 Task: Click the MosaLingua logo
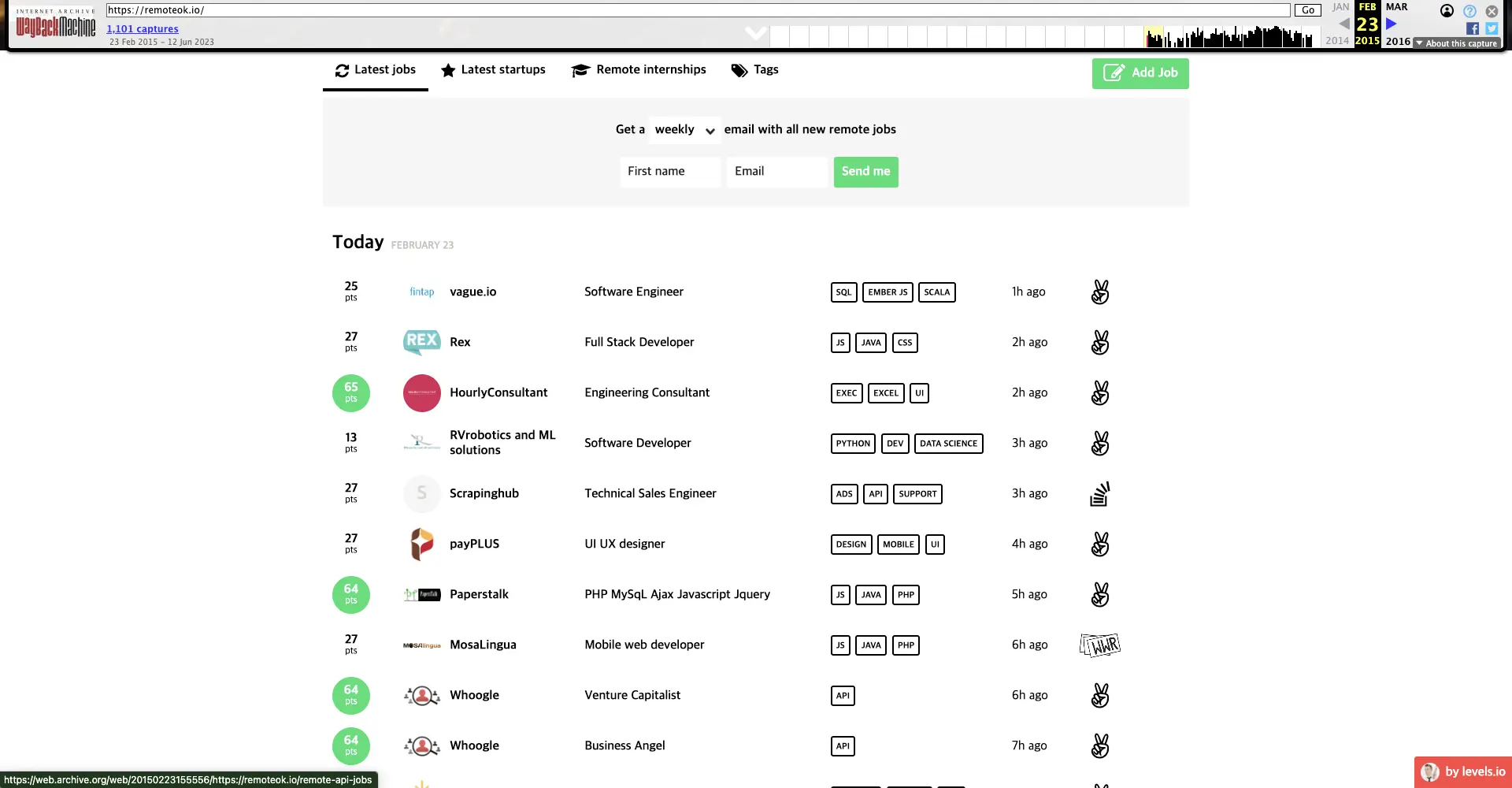coord(422,645)
